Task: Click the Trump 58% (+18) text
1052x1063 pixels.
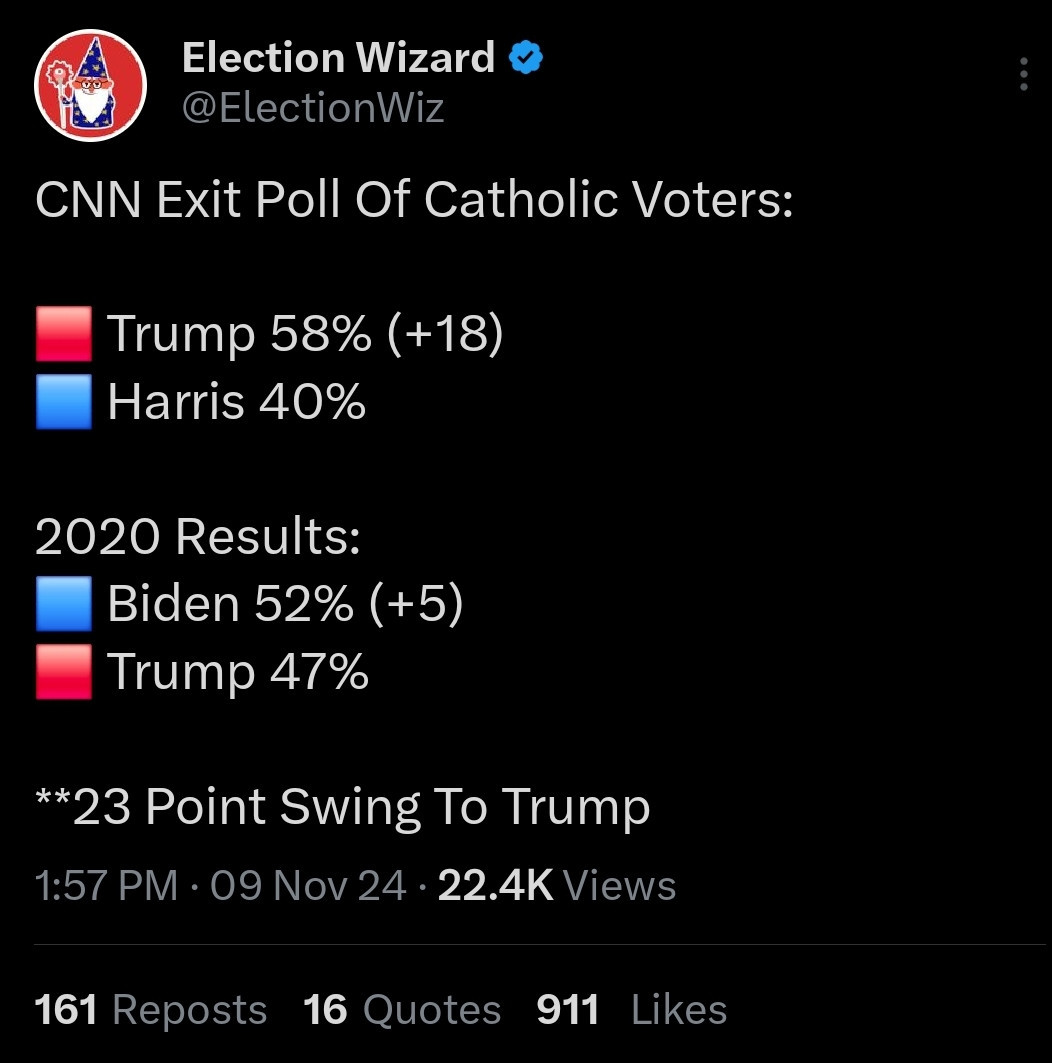Action: point(305,334)
